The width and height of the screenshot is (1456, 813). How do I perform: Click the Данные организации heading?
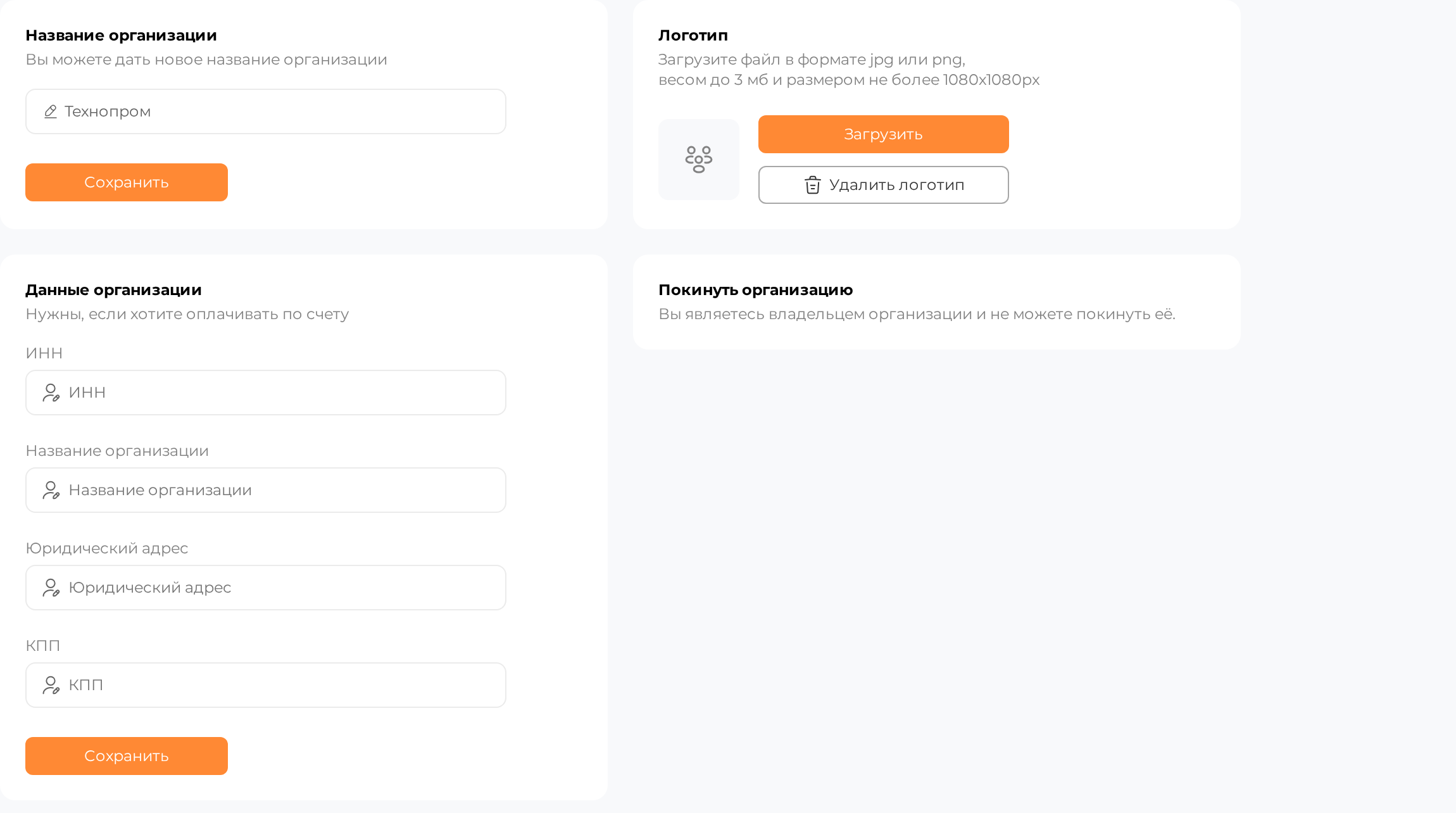point(113,290)
